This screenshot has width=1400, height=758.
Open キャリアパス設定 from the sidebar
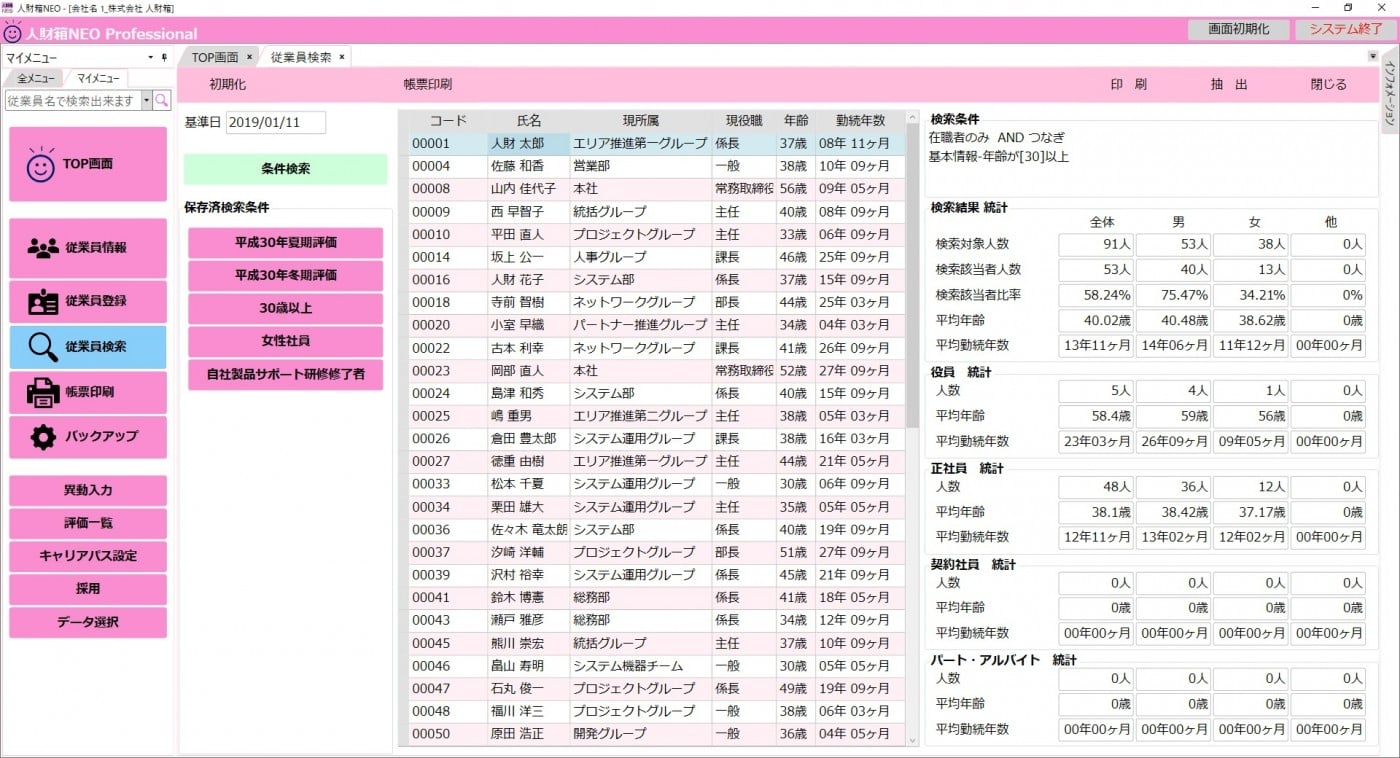88,556
